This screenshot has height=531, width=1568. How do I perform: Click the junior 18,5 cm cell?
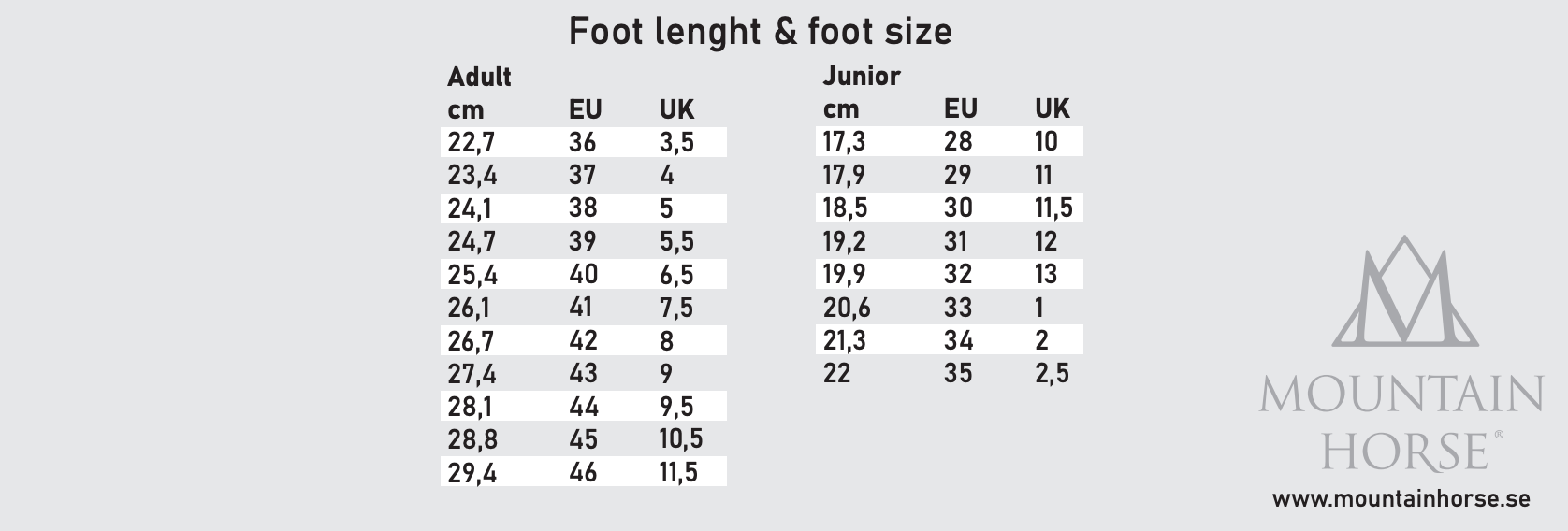[846, 208]
